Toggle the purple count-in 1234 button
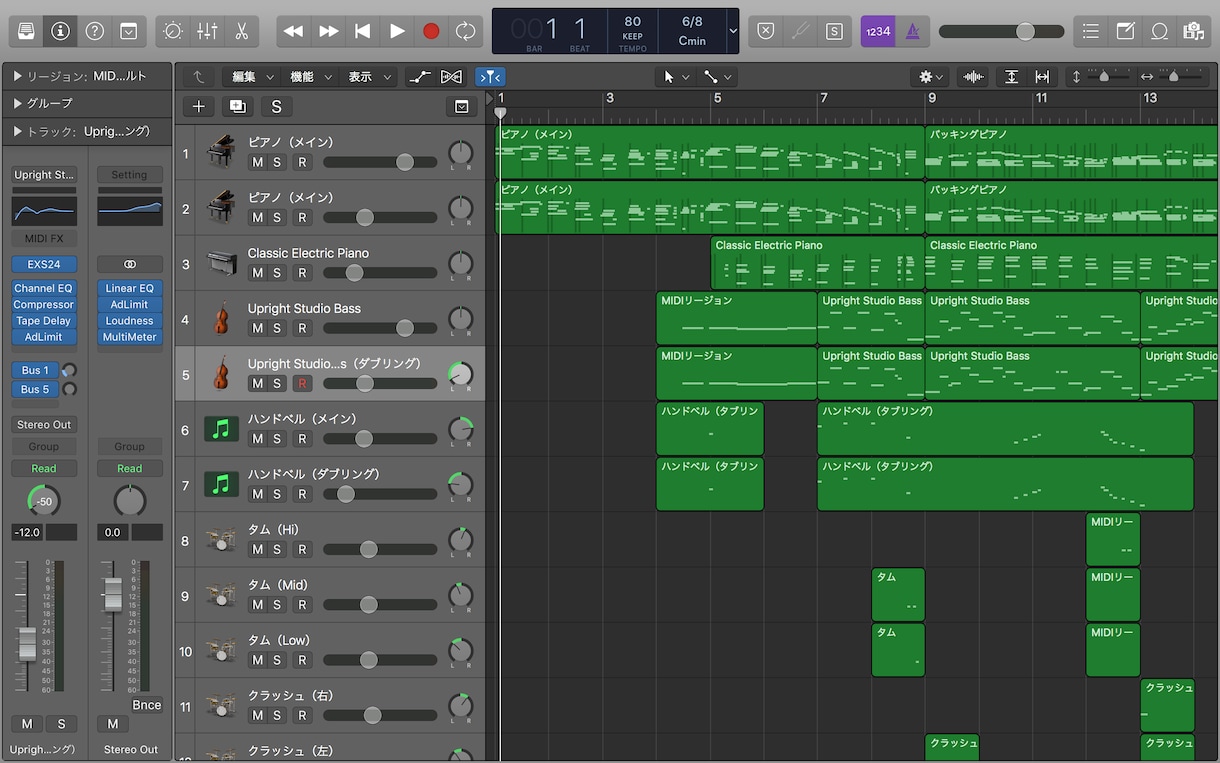This screenshot has height=763, width=1220. pos(877,31)
